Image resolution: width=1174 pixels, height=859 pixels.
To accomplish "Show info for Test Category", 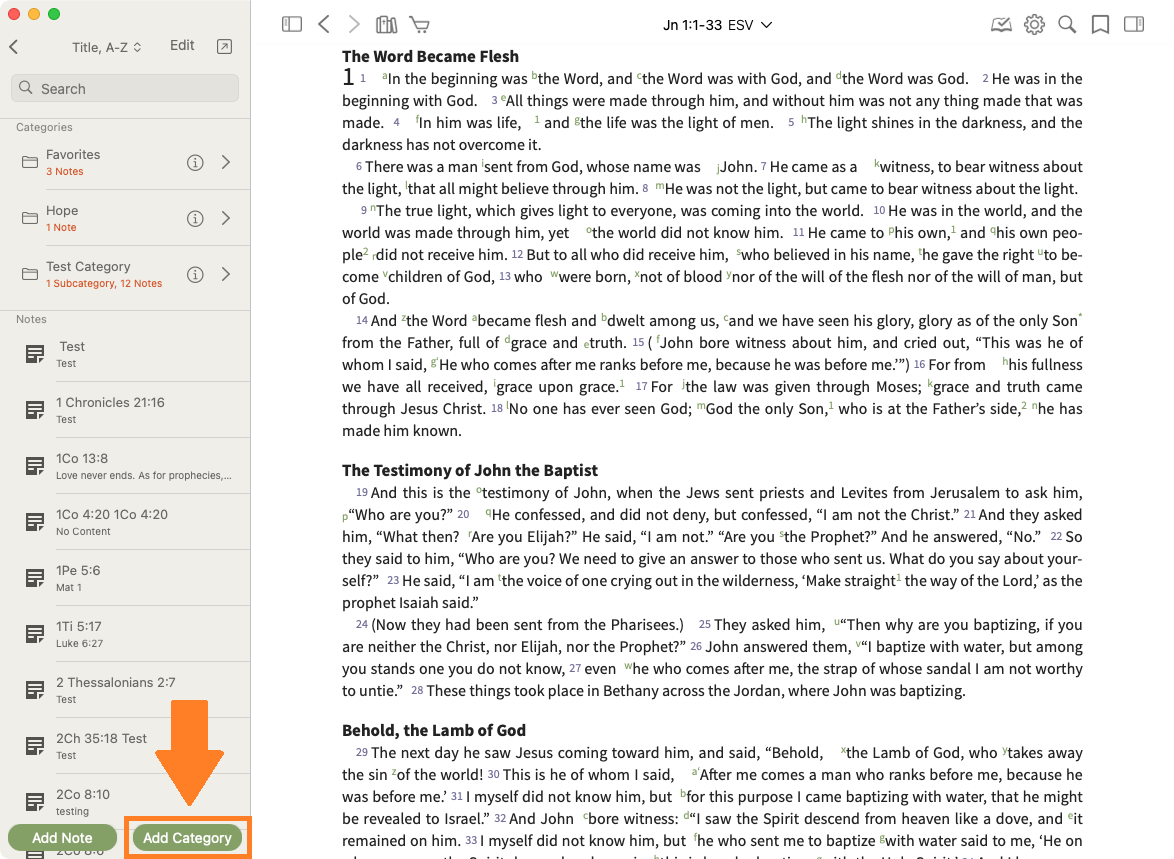I will (x=196, y=275).
